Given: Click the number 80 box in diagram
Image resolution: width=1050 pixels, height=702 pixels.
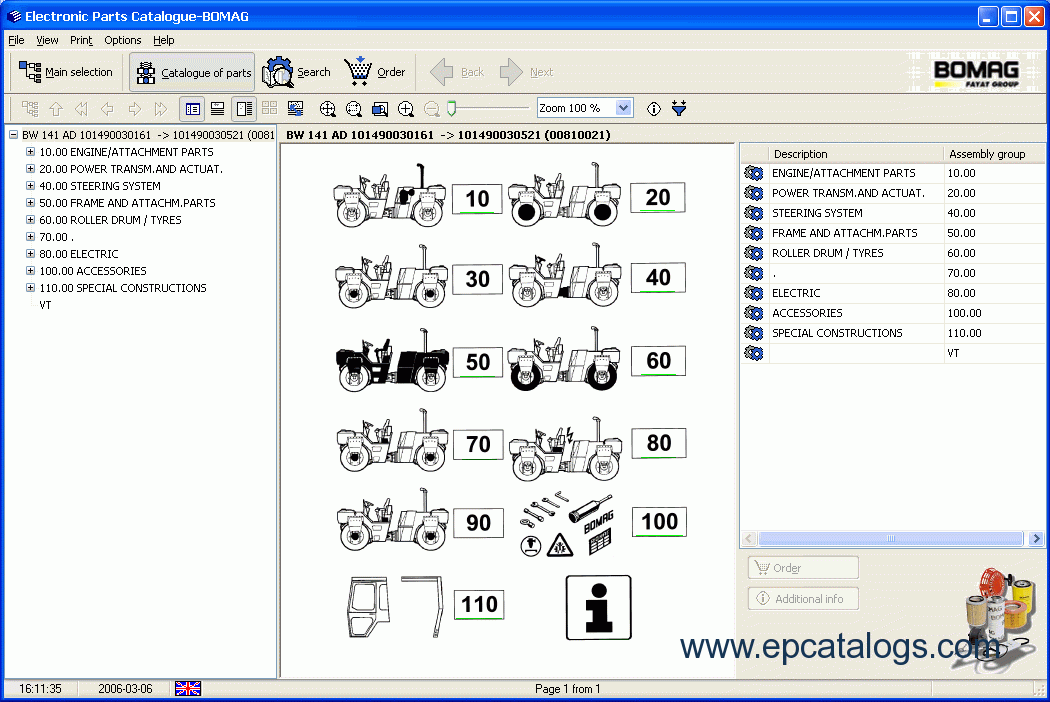Looking at the screenshot, I should pos(659,443).
